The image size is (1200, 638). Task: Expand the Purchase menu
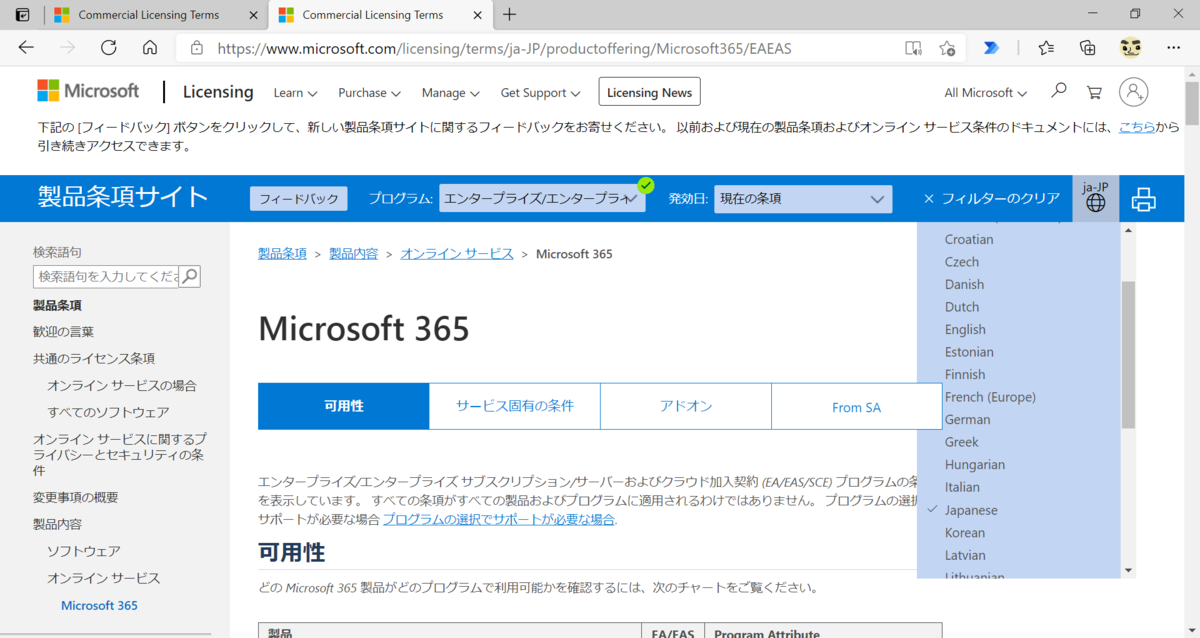point(369,93)
